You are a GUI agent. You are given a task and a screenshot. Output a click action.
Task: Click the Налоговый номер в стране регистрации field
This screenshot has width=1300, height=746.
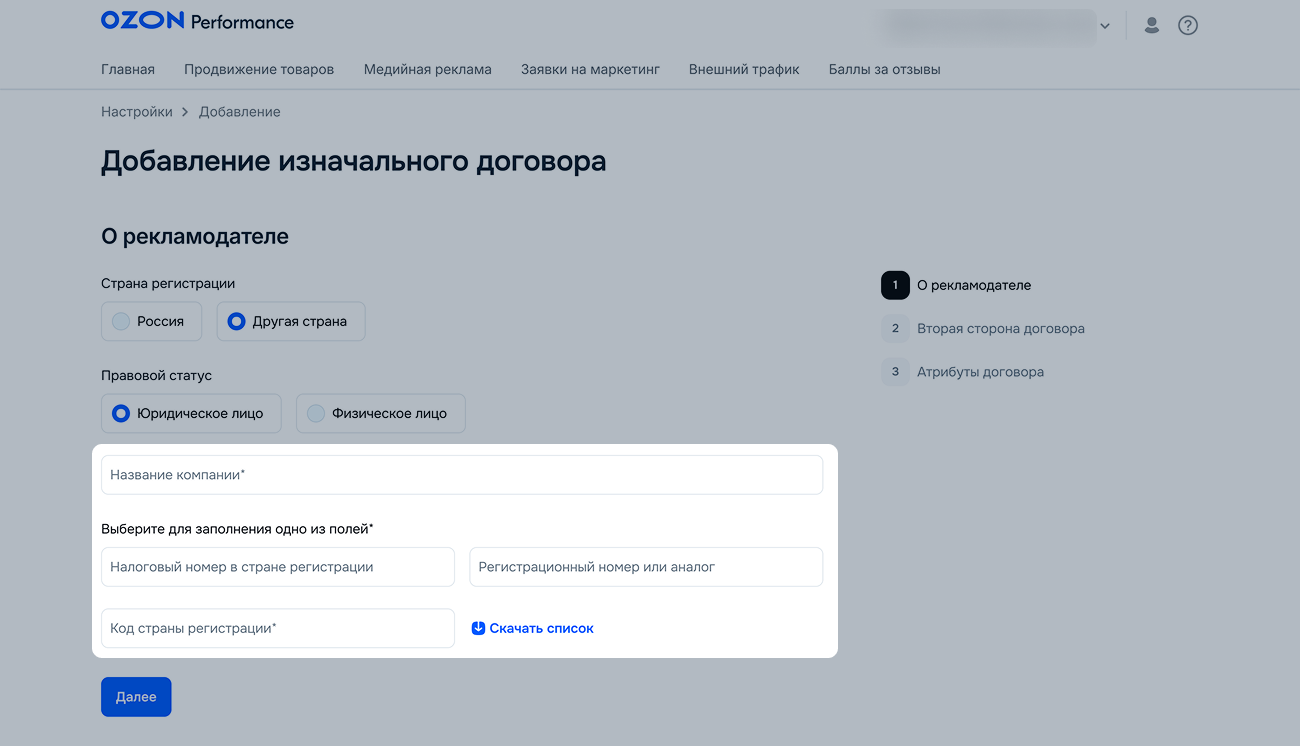coord(277,567)
